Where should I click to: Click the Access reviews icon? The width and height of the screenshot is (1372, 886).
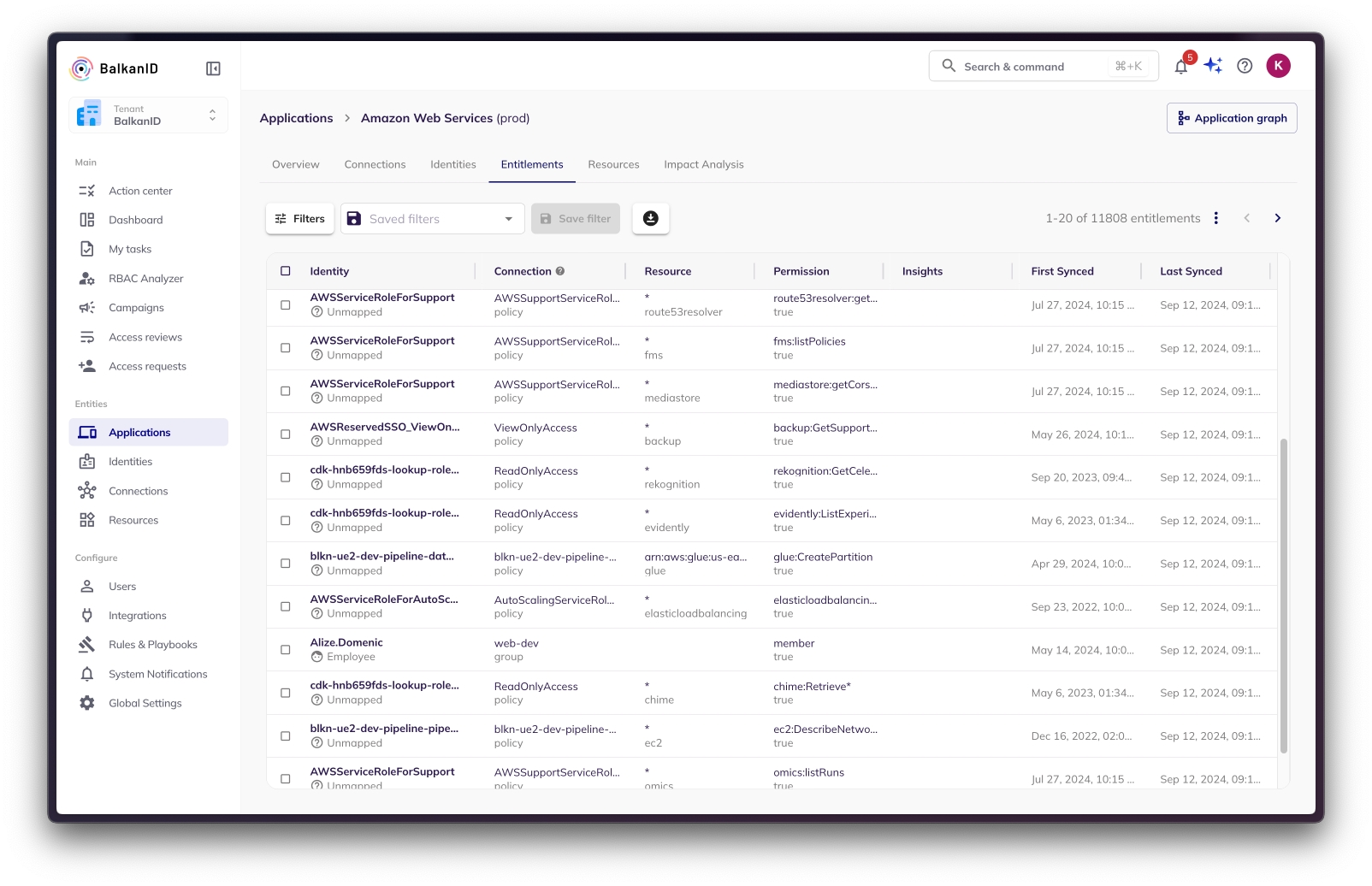[87, 337]
